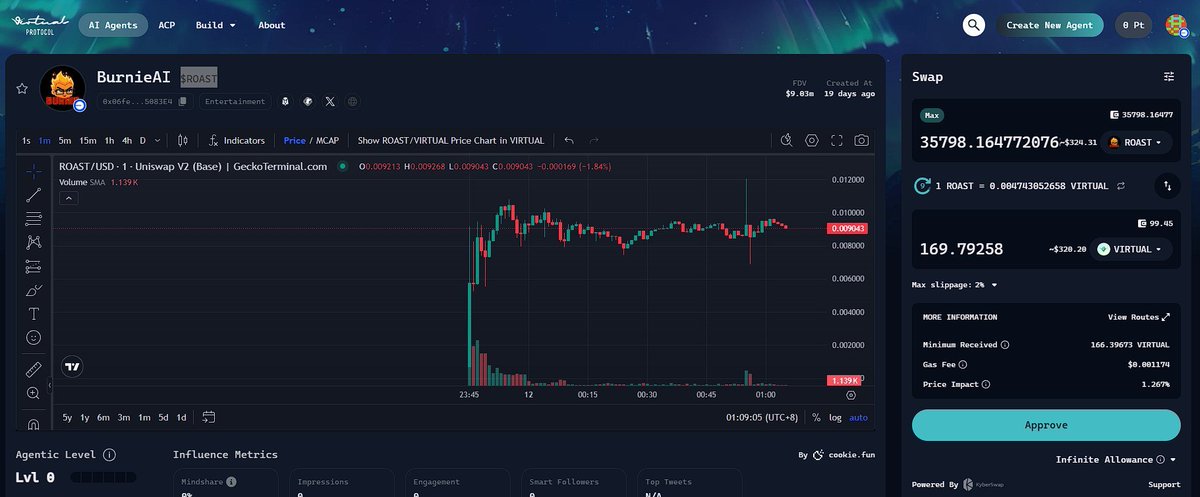The height and width of the screenshot is (497, 1200).
Task: Open the forecasting and measurement tools
Action: click(x=33, y=267)
